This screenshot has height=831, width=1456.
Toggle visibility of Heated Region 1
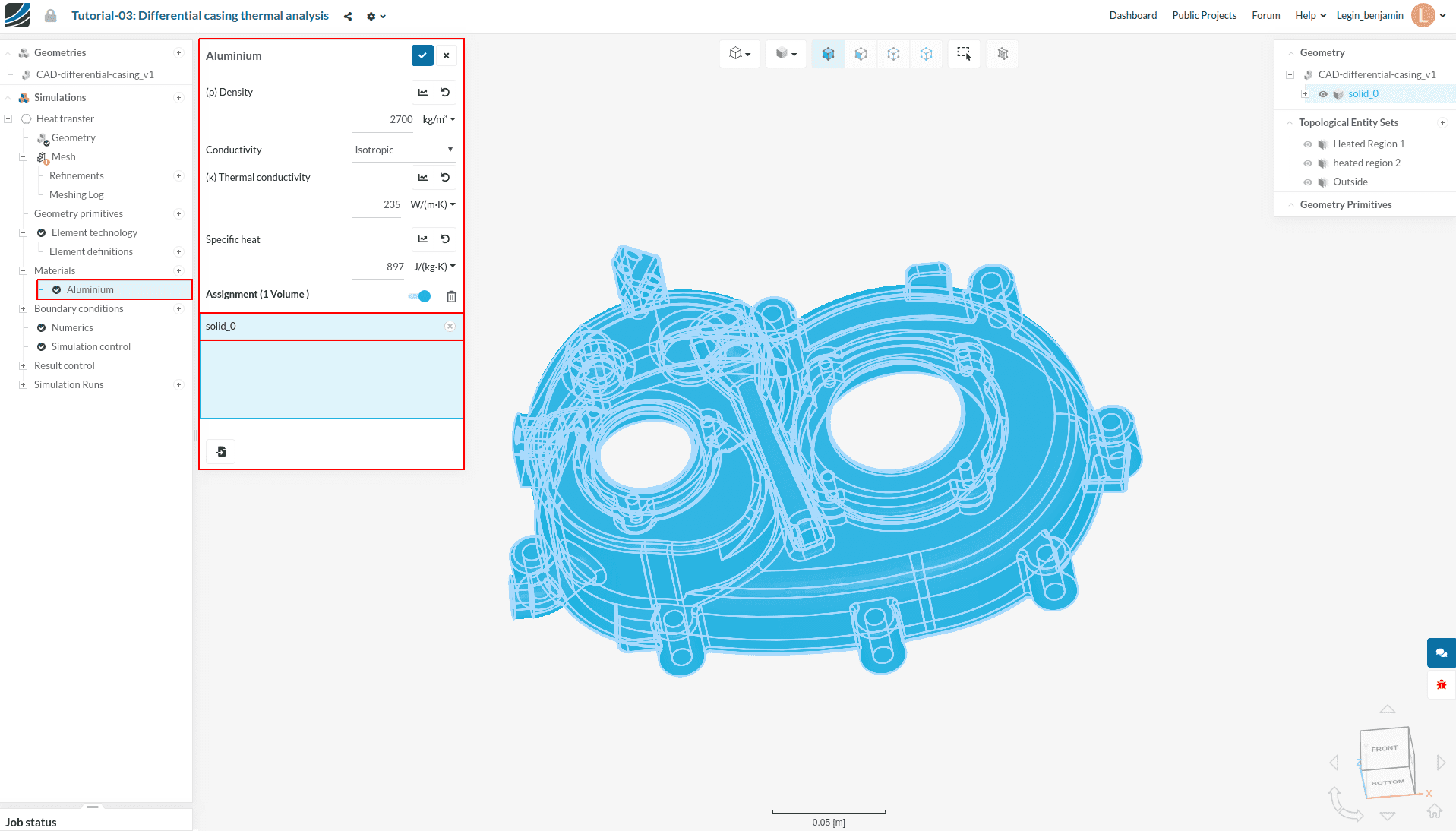[1308, 144]
